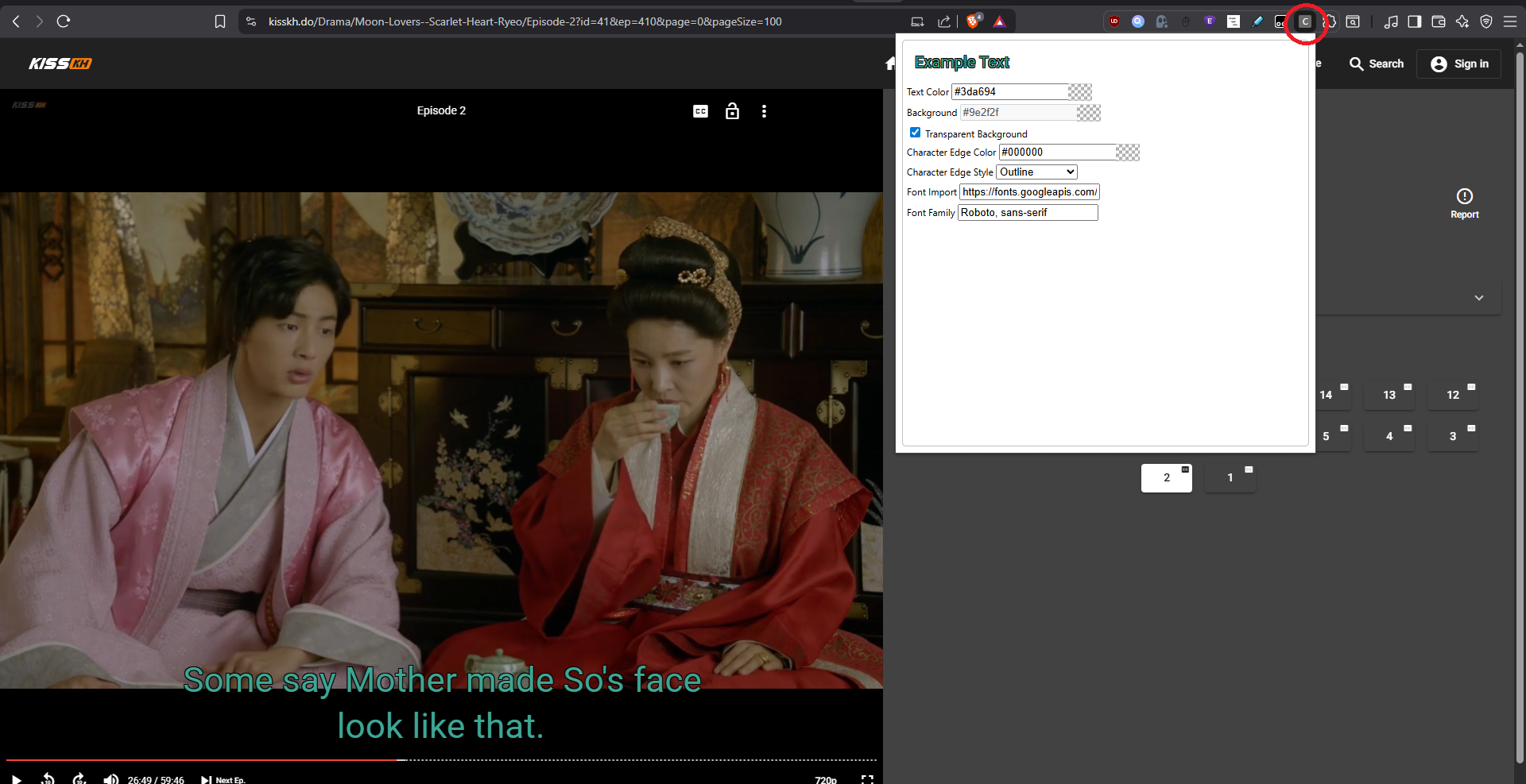Go to the Next Ep.
Image resolution: width=1526 pixels, height=784 pixels.
click(223, 780)
